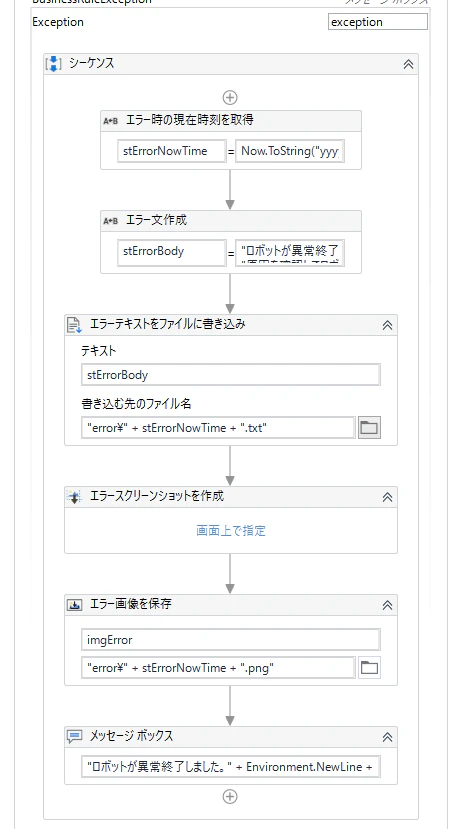Click the imgError image input field

pyautogui.click(x=231, y=640)
